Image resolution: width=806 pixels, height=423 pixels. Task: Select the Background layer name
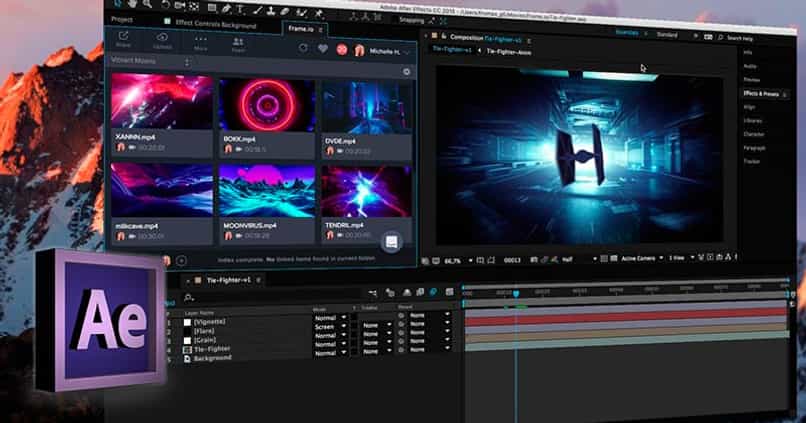coord(213,358)
